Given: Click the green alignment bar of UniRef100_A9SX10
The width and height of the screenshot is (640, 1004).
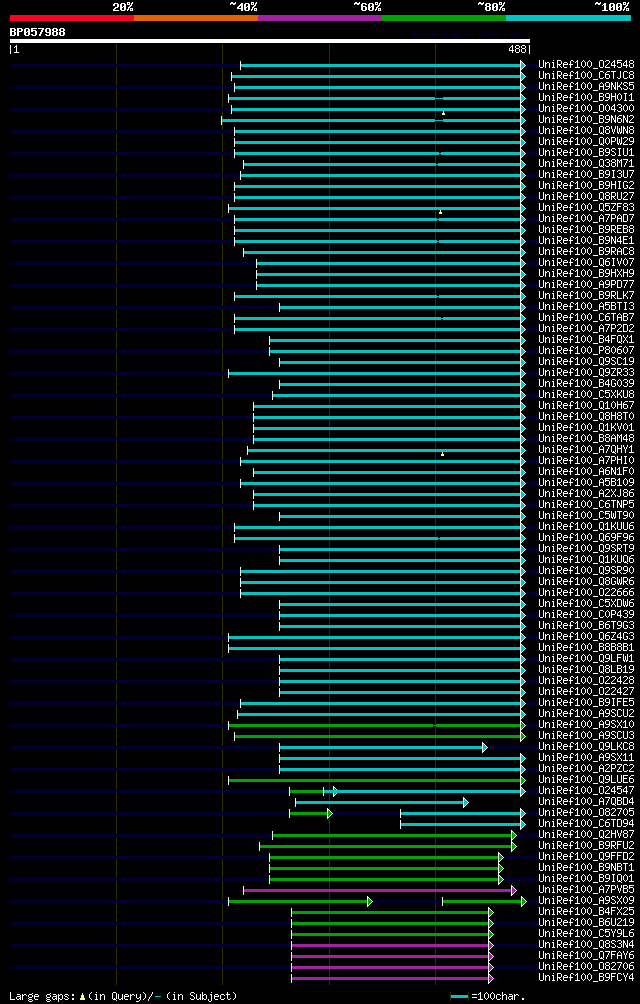Looking at the screenshot, I should click(x=377, y=725).
